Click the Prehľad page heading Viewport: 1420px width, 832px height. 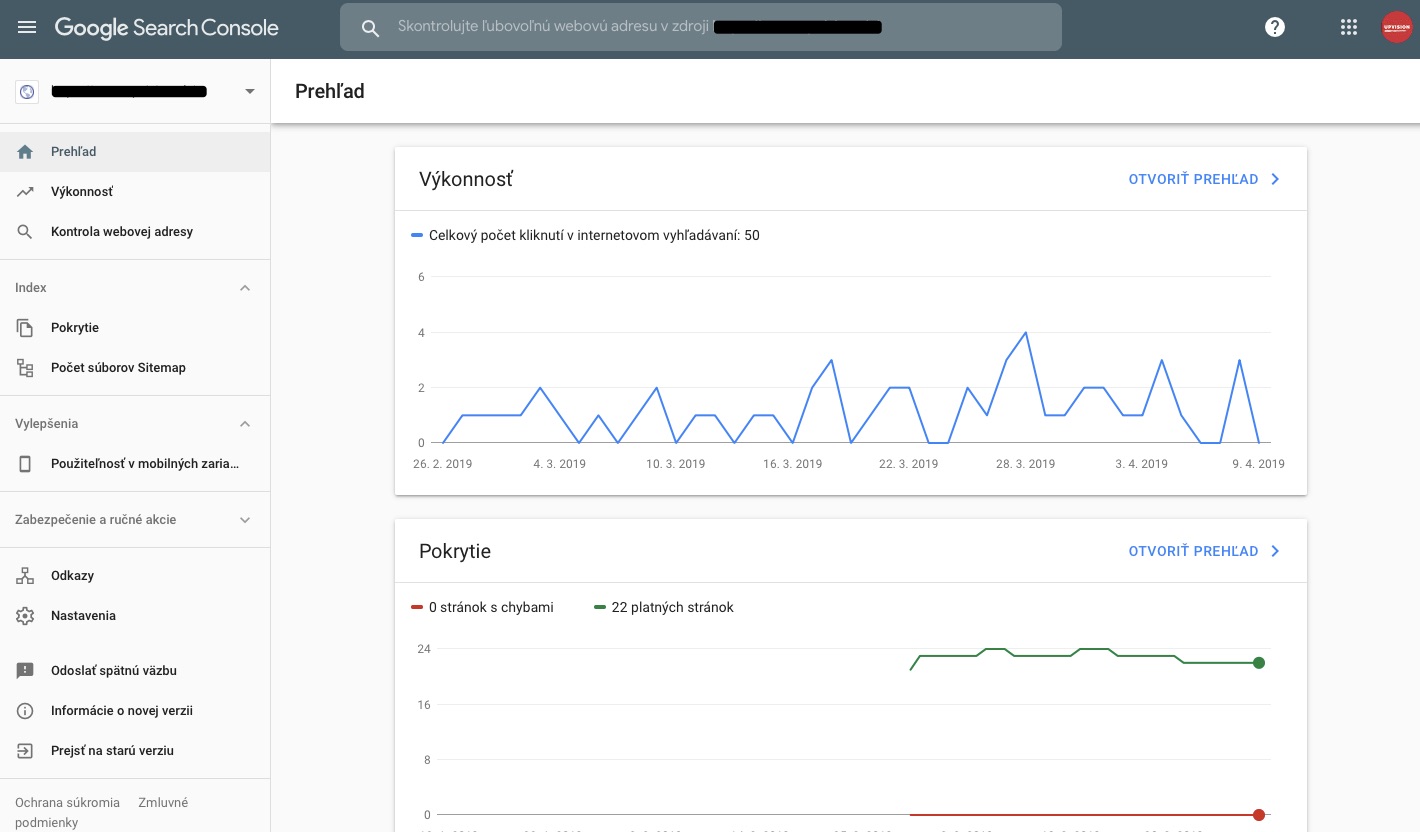pyautogui.click(x=330, y=92)
